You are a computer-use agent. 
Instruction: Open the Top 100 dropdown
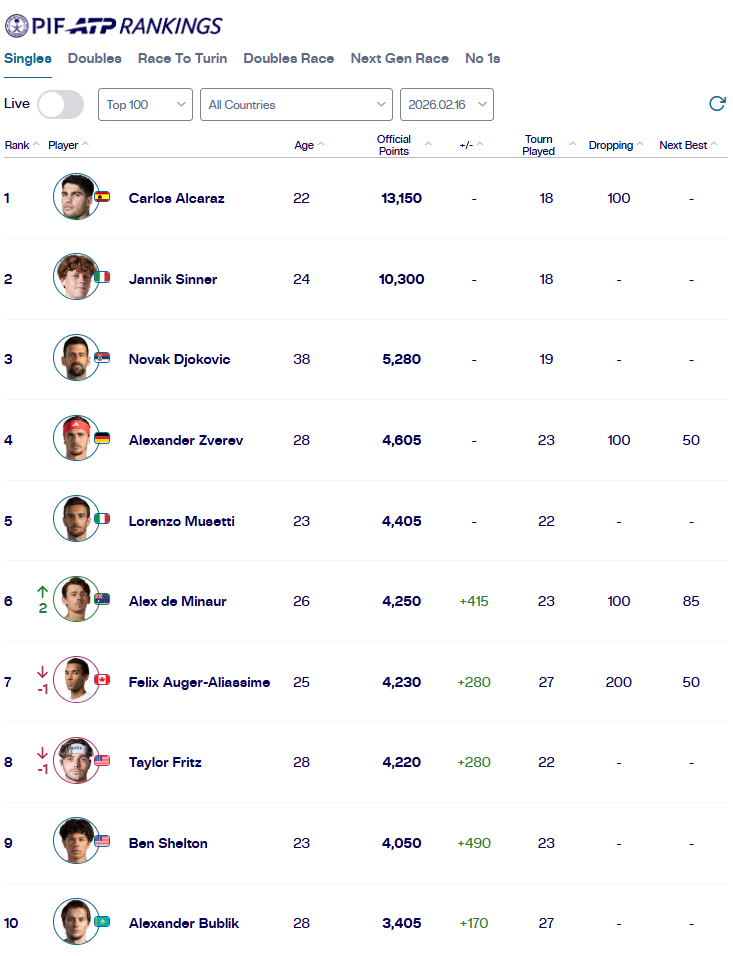point(145,105)
